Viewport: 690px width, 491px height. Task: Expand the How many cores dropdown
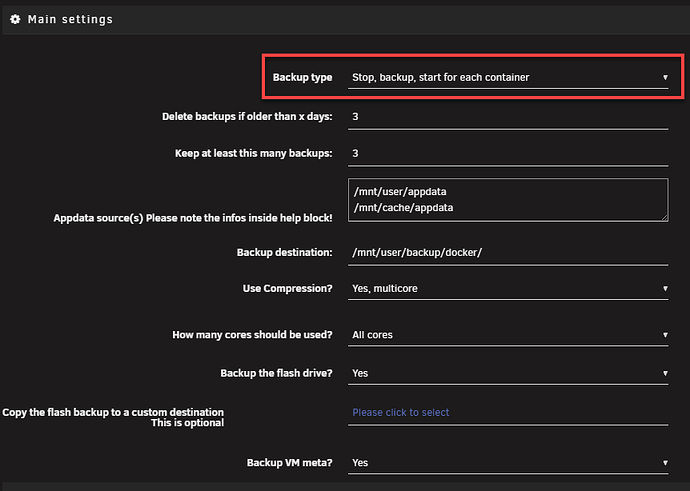click(x=508, y=335)
